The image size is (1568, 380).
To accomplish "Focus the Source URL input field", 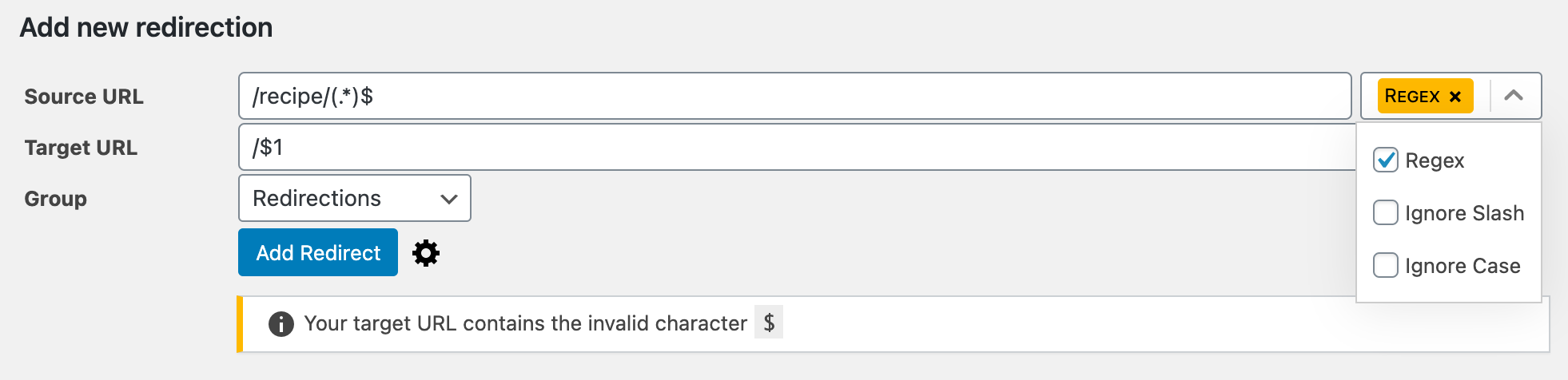I will (x=794, y=96).
